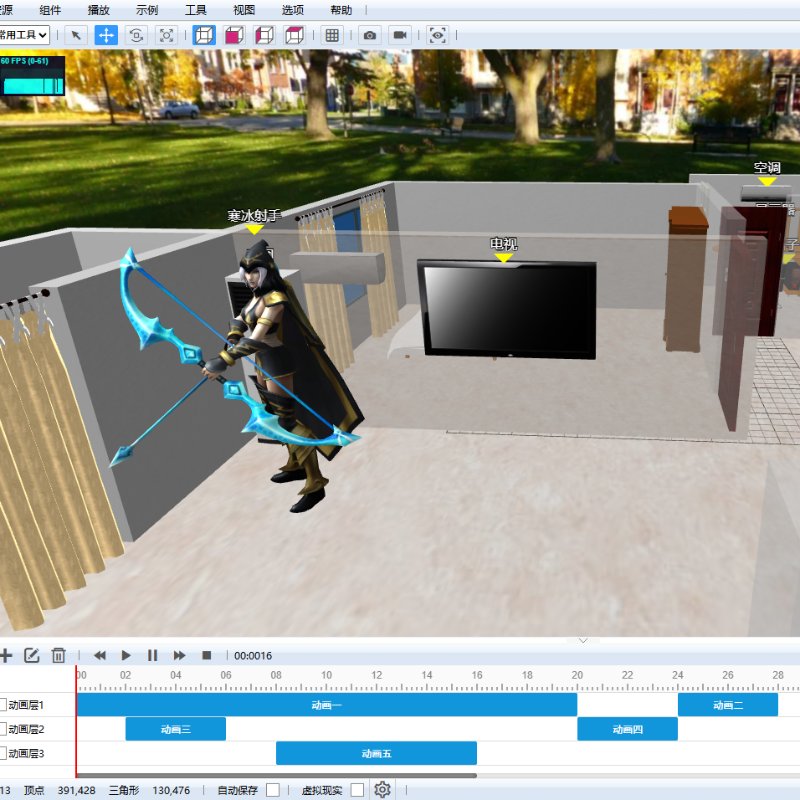Click the 00:0016 time display
800x800 pixels.
coord(253,656)
